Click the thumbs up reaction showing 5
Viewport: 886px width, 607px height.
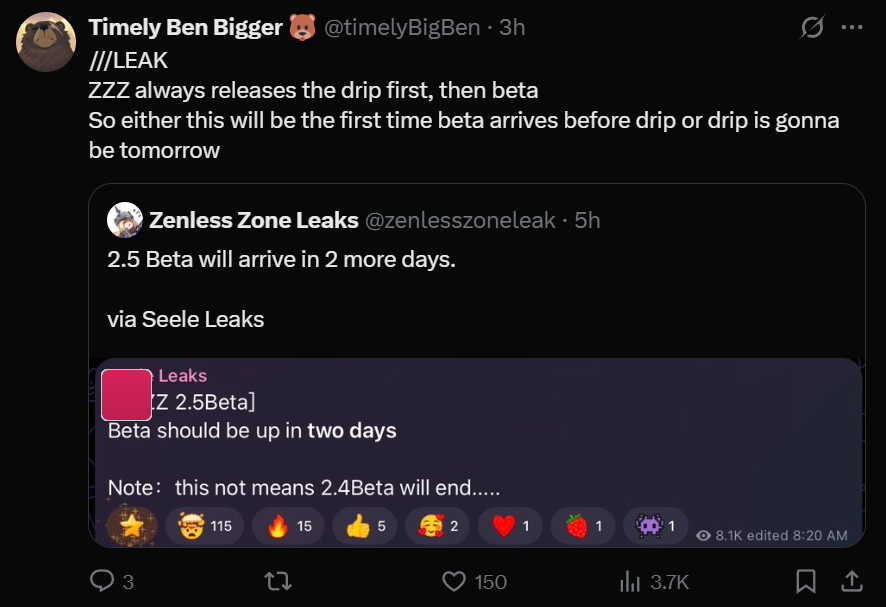[365, 526]
